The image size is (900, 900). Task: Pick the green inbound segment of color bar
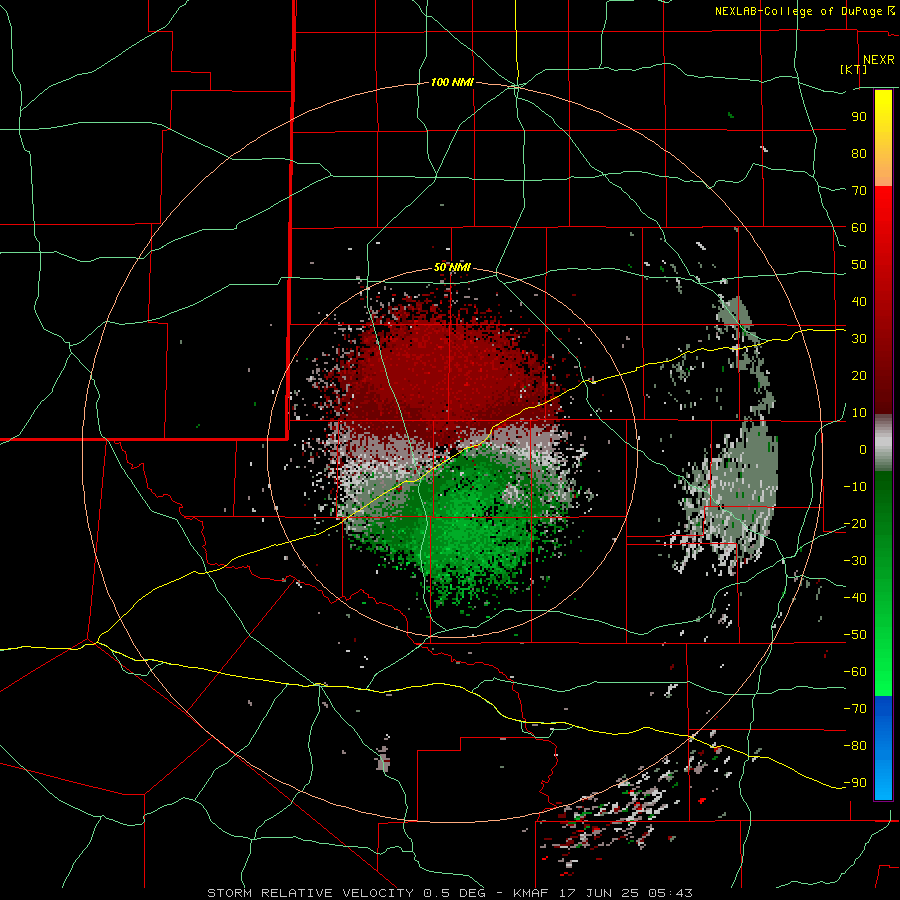click(883, 584)
